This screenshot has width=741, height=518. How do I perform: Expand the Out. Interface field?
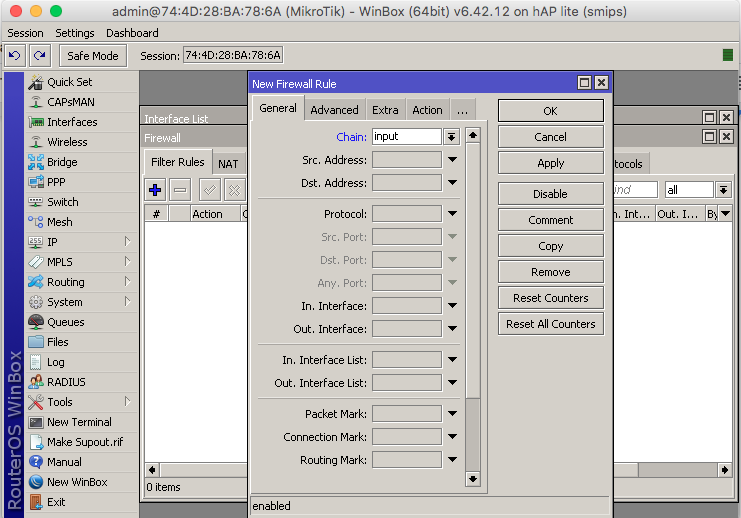click(452, 328)
